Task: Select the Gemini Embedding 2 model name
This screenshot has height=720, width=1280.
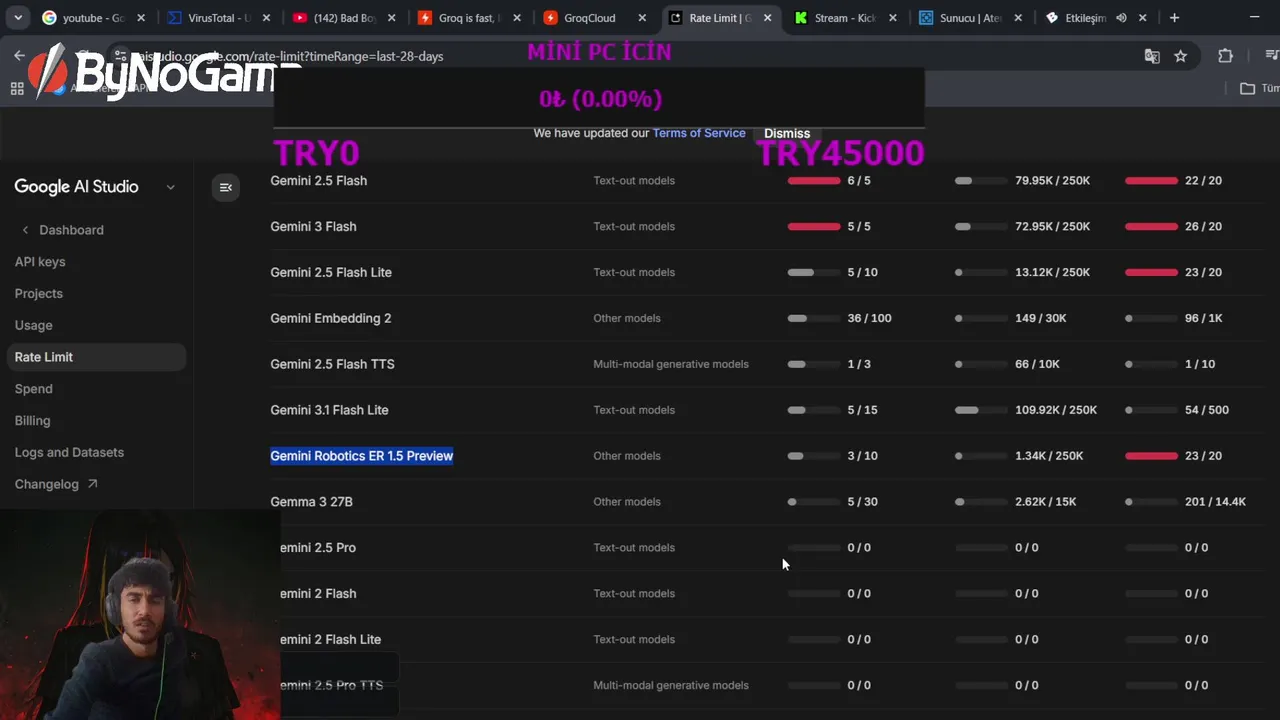Action: [330, 318]
